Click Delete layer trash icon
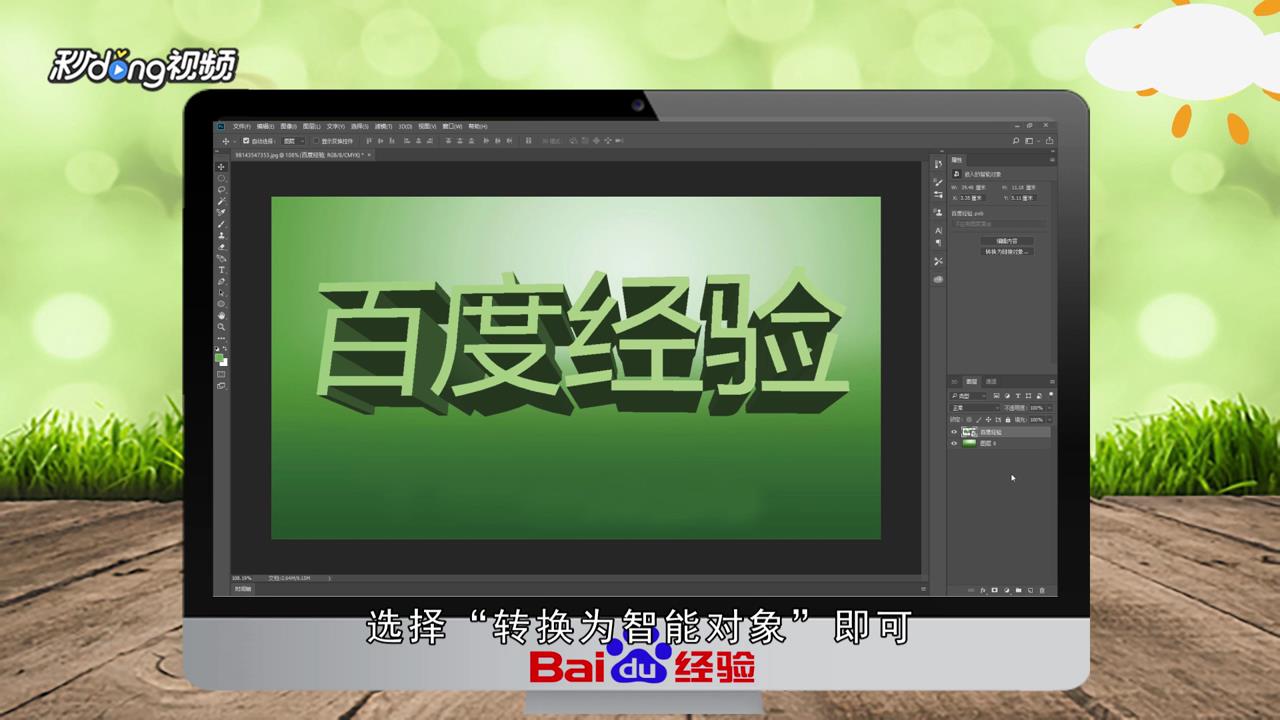 (1042, 590)
